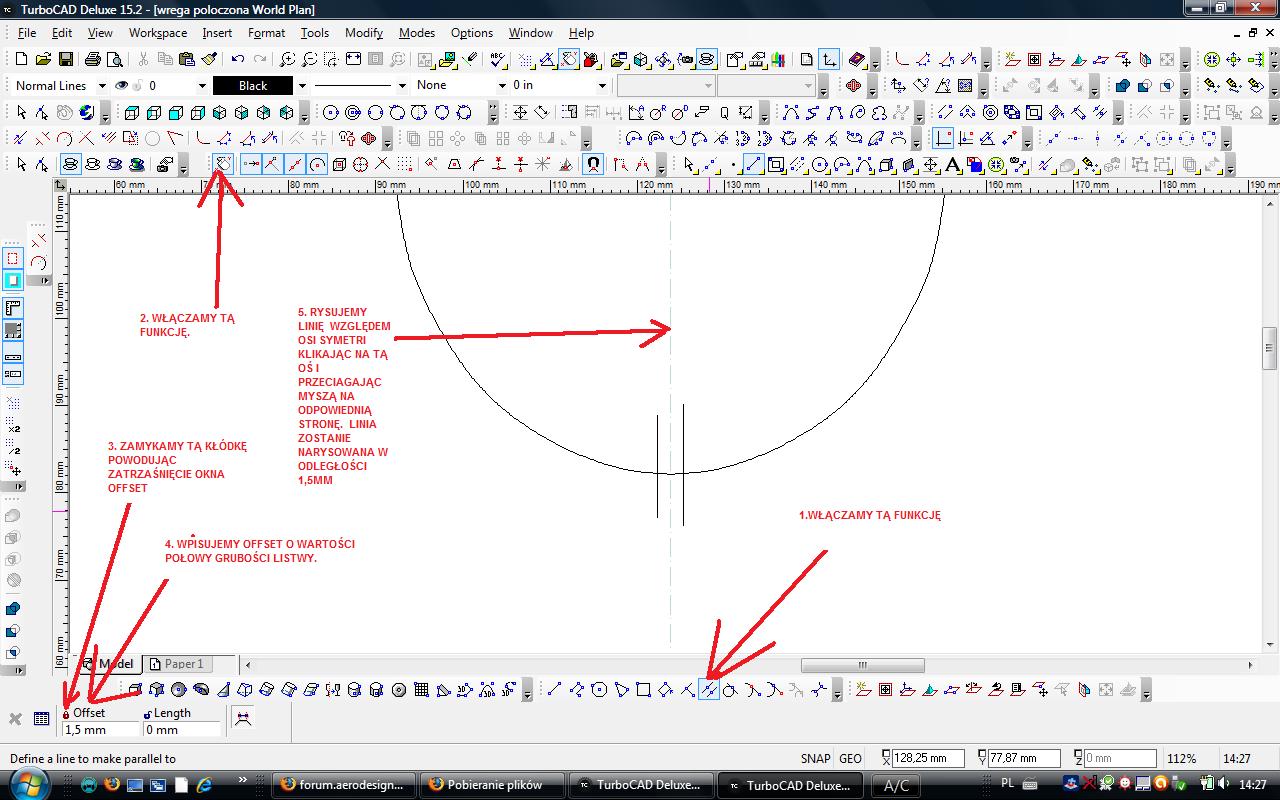The height and width of the screenshot is (800, 1280).
Task: Open the Normal Lines layer dropdown
Action: tap(102, 86)
